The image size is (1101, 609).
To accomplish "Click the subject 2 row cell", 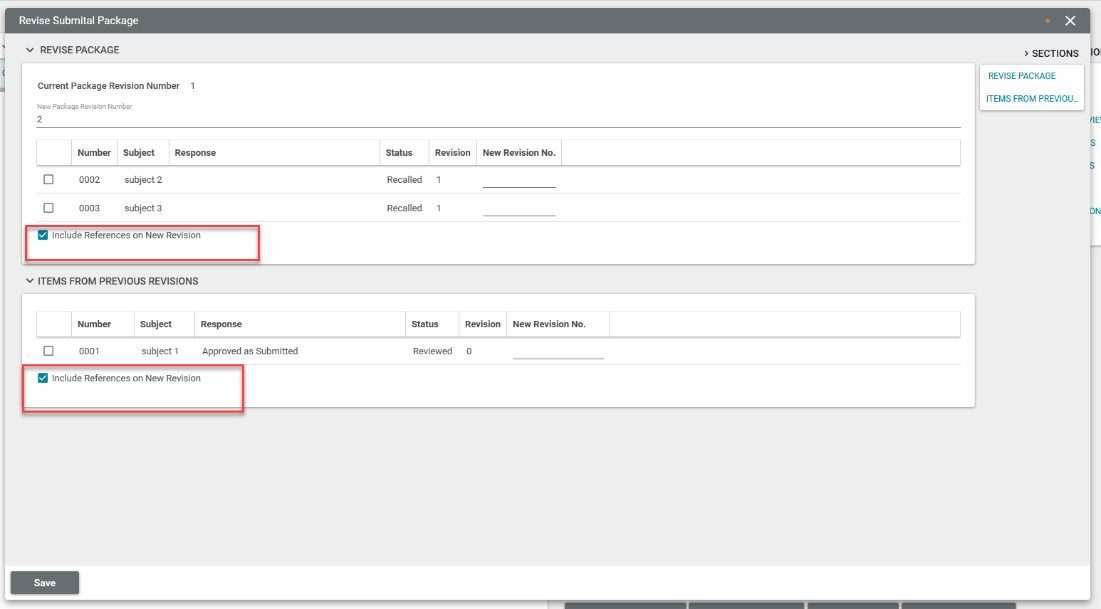I will (x=143, y=180).
